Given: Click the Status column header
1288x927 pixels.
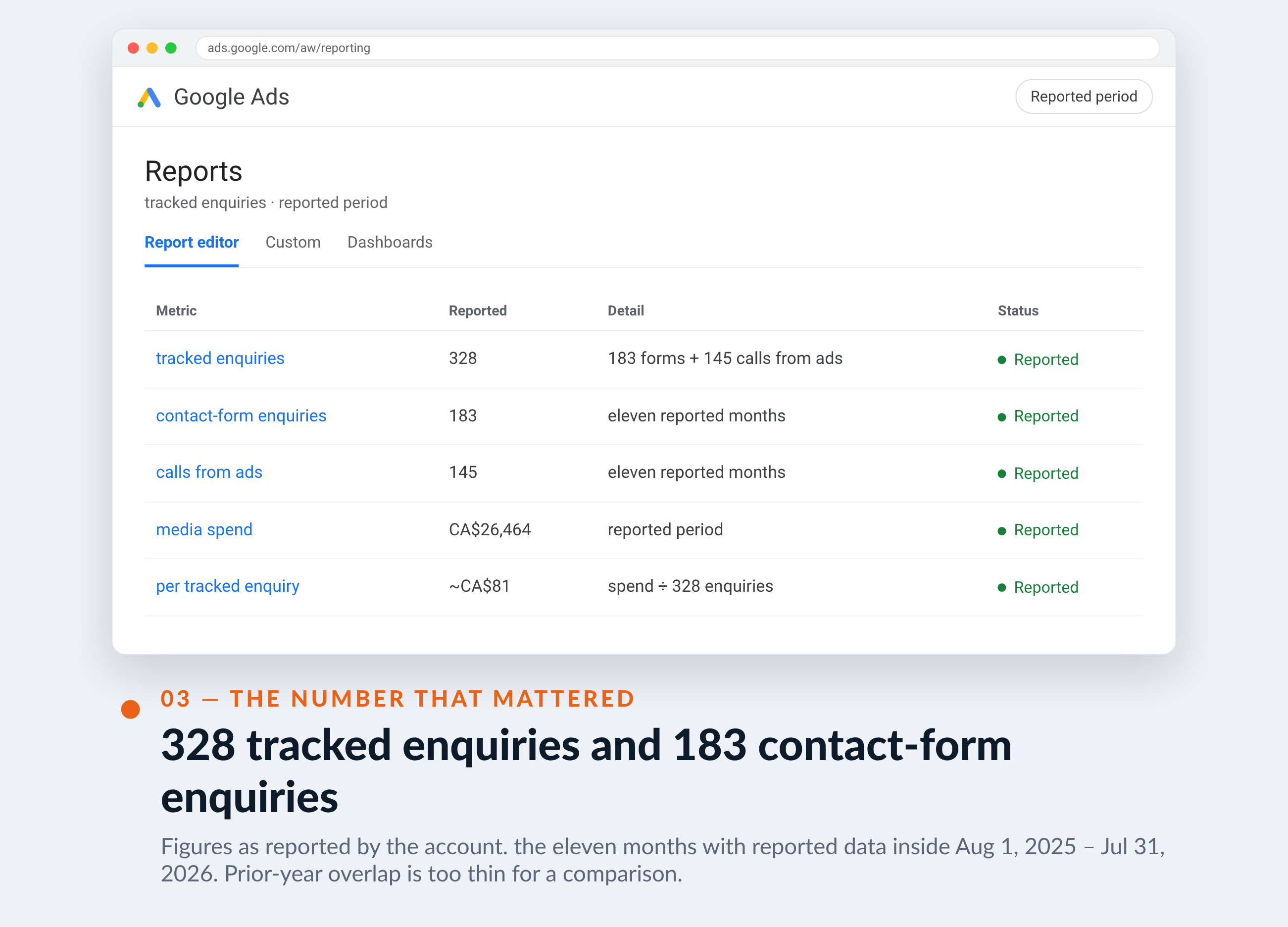Looking at the screenshot, I should click(1018, 310).
